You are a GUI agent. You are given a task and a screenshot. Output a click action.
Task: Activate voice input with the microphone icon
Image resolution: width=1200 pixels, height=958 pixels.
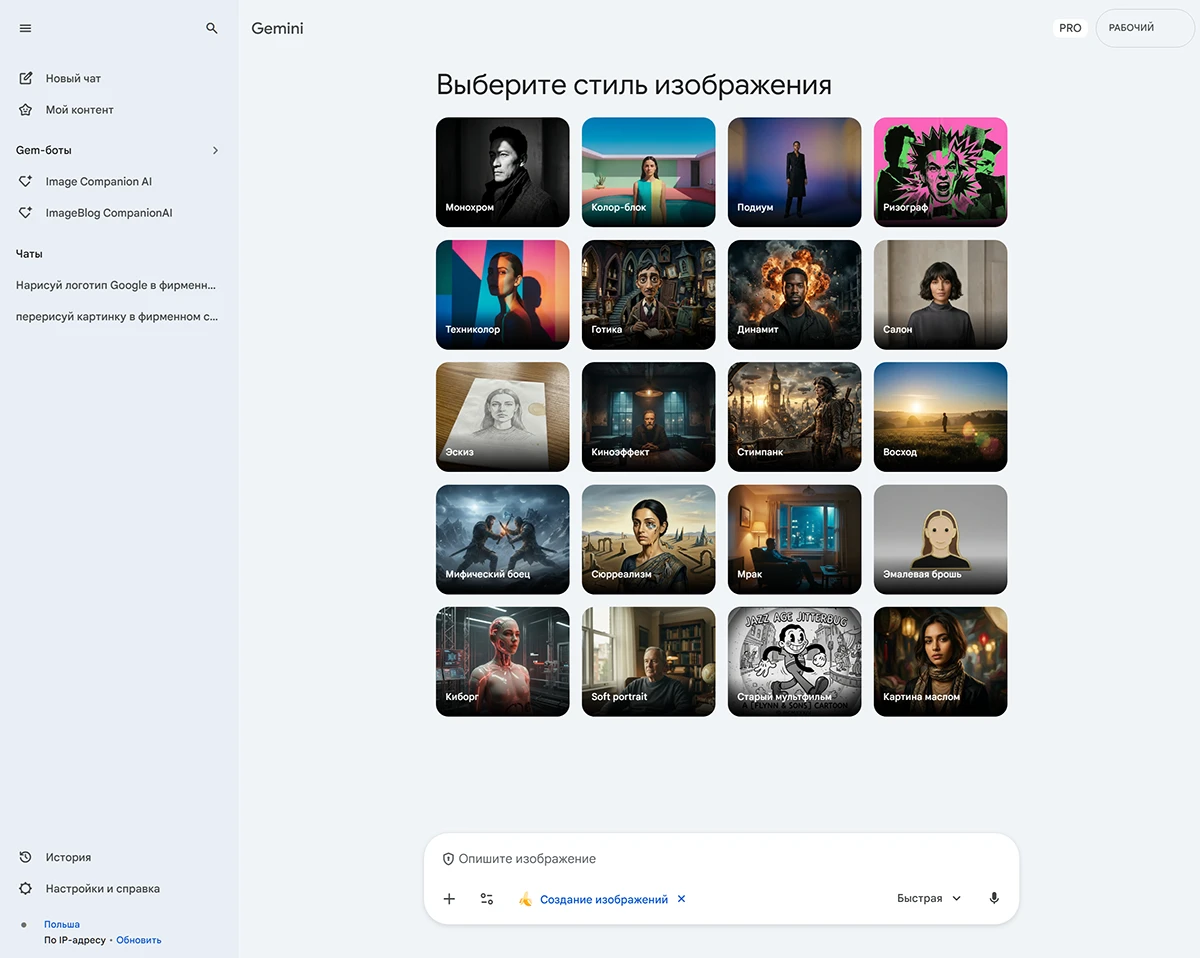[x=994, y=897]
